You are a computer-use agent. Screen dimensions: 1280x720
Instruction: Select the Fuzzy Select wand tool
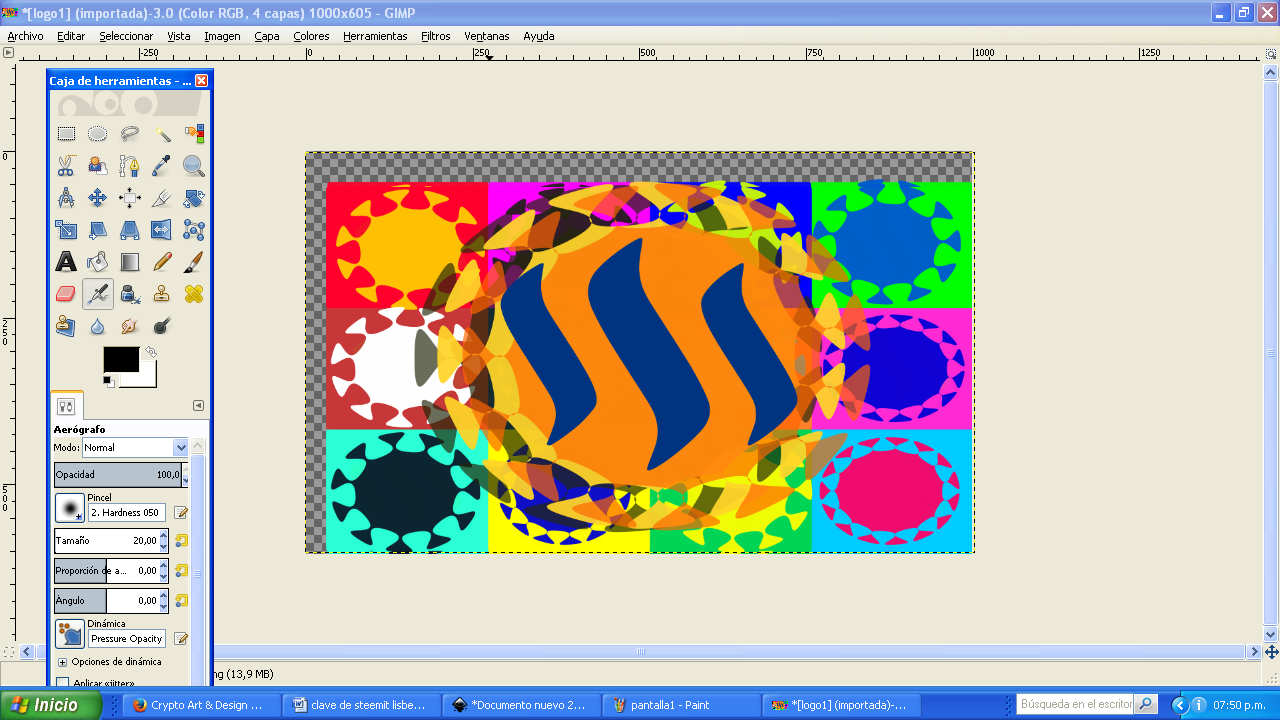tap(161, 132)
